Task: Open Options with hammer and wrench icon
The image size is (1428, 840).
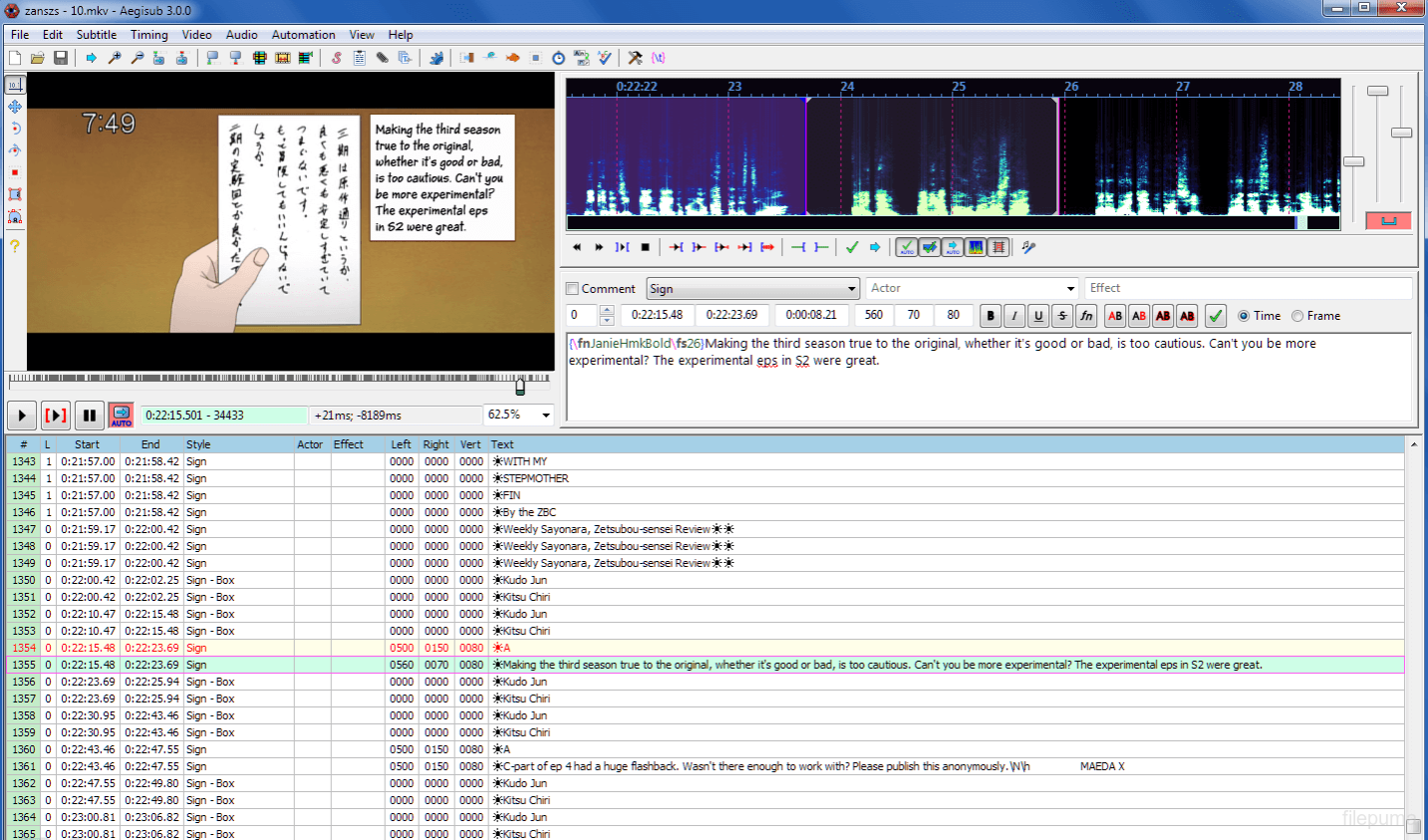Action: pos(635,58)
